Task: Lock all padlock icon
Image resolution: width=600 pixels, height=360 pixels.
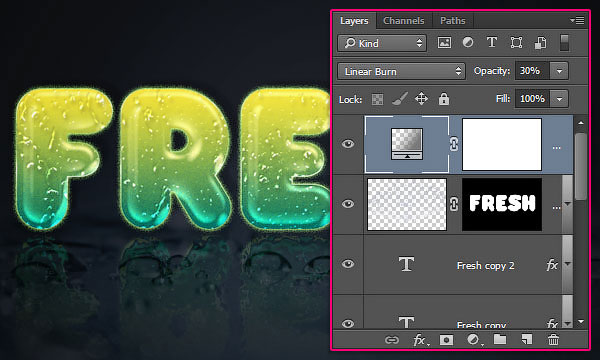Action: [444, 99]
